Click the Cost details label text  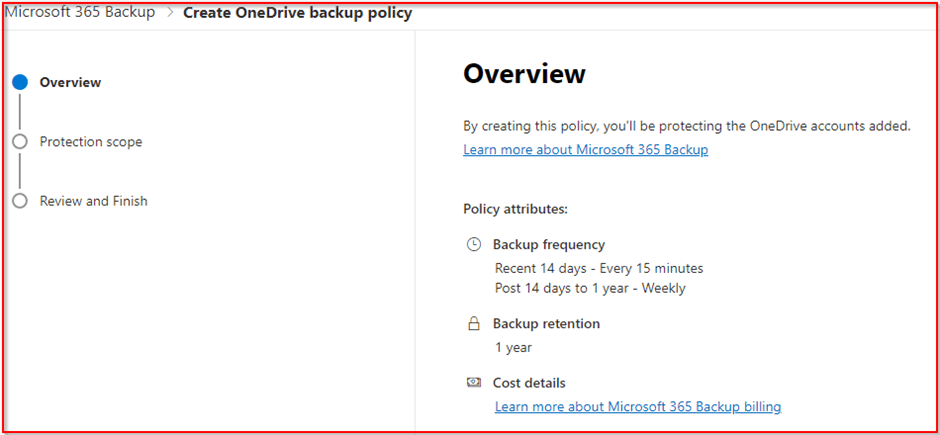pos(529,383)
